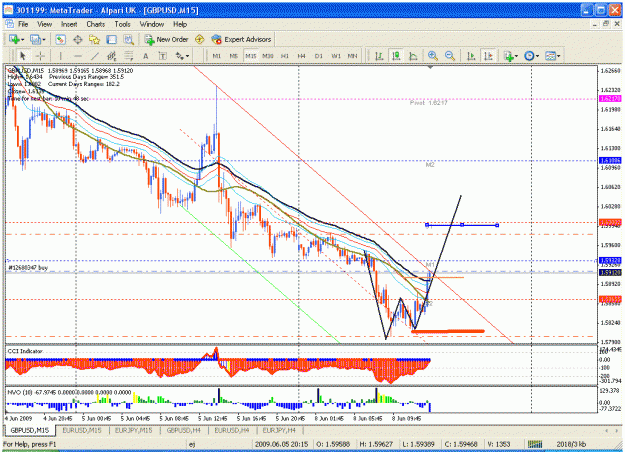Switch chart to H4 timeframe
Viewport: 625px width, 452px height.
tap(301, 56)
